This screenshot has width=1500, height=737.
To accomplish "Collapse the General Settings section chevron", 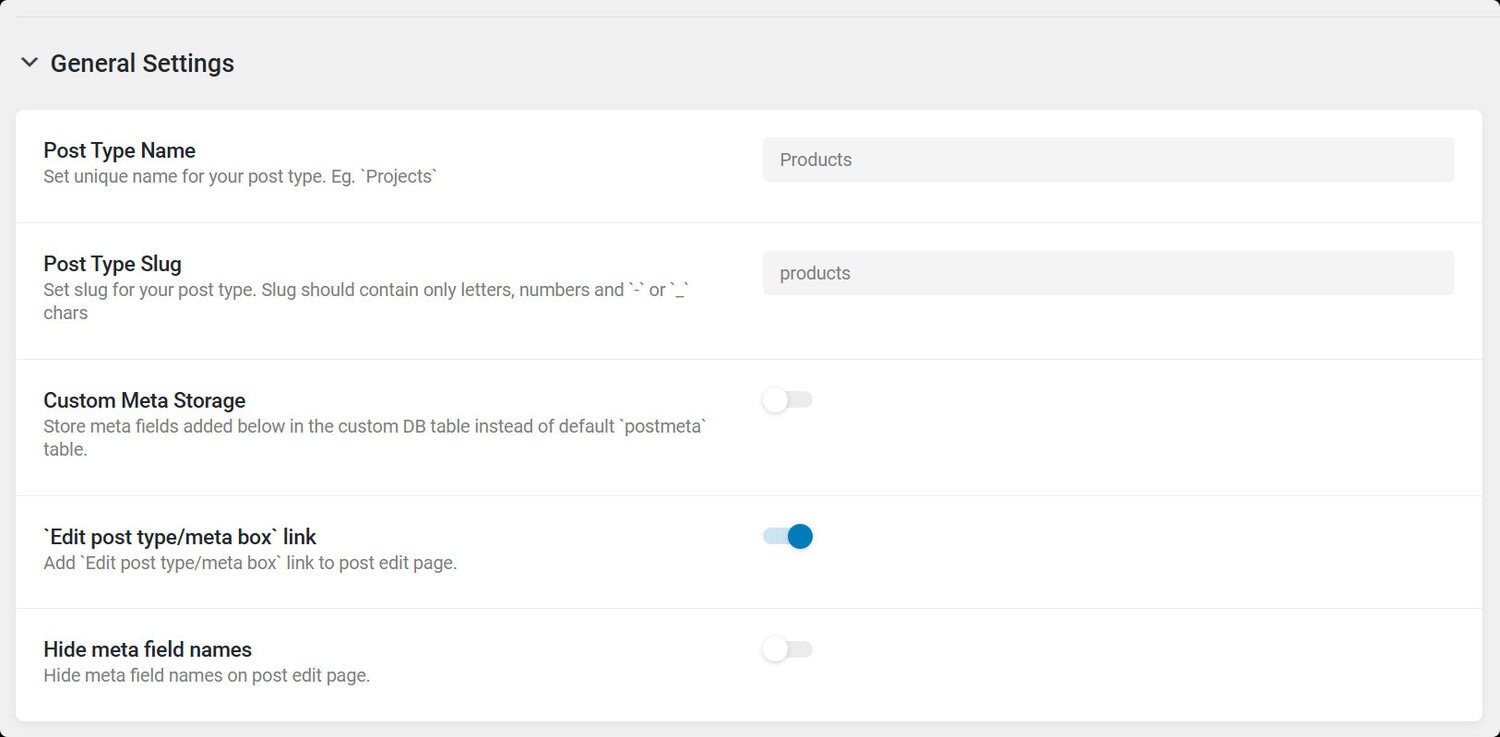I will pyautogui.click(x=29, y=63).
